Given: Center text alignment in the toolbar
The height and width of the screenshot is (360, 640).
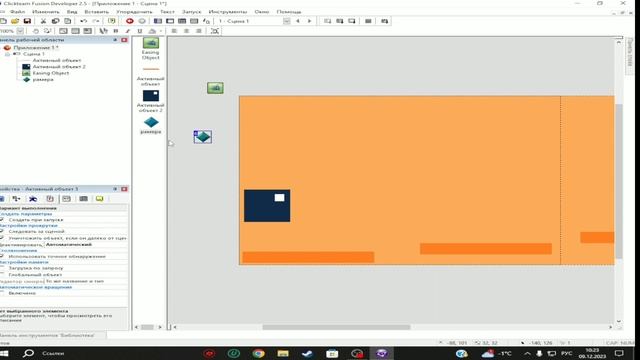Looking at the screenshot, I should [187, 31].
